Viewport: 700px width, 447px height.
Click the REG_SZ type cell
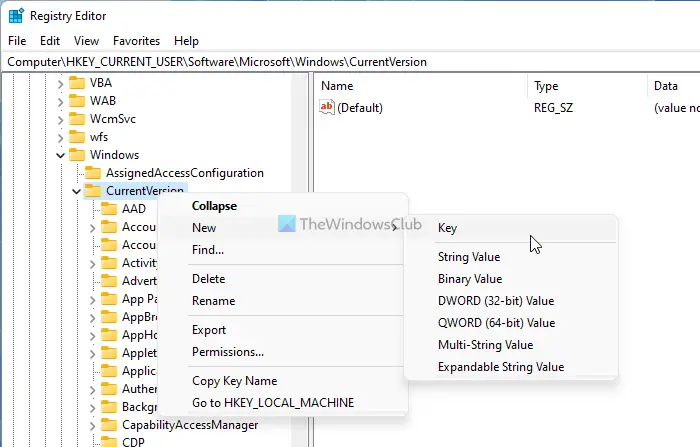(553, 108)
